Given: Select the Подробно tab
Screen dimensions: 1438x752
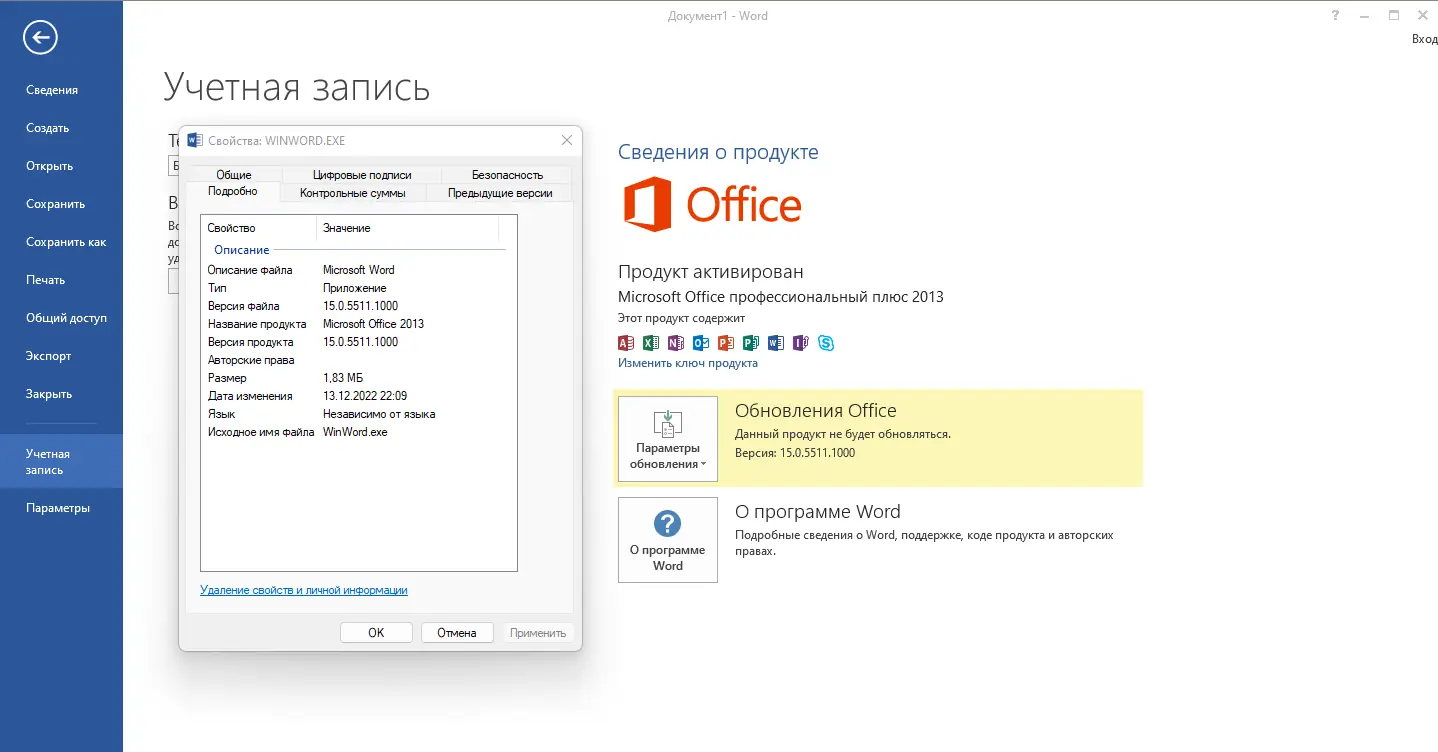Looking at the screenshot, I should tap(233, 192).
